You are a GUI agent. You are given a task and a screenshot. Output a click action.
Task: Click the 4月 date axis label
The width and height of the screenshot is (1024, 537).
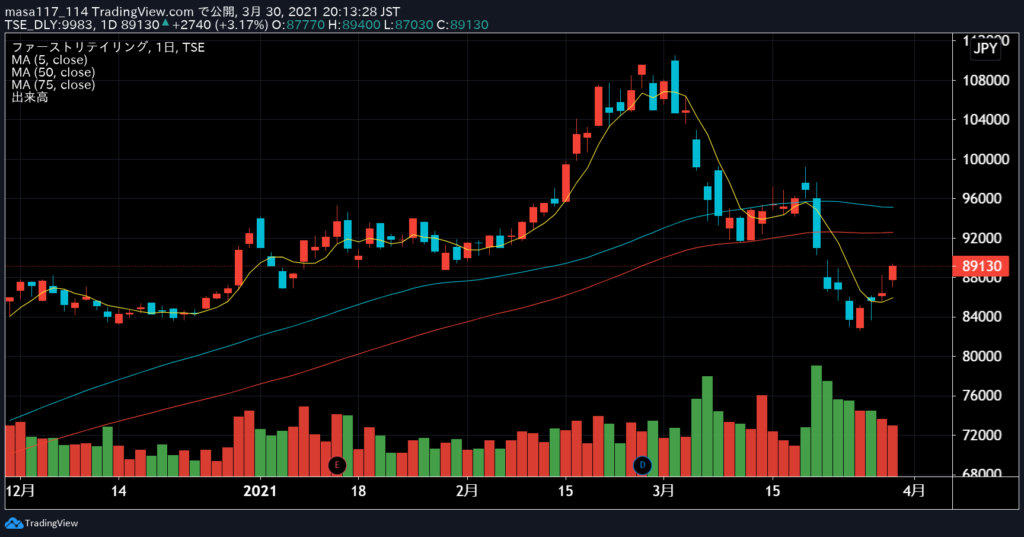pyautogui.click(x=914, y=491)
